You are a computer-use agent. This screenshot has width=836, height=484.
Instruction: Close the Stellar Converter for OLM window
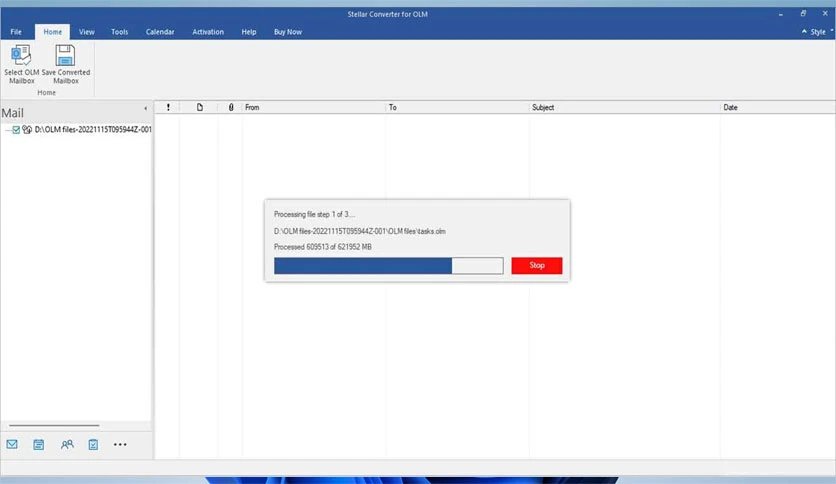[825, 14]
